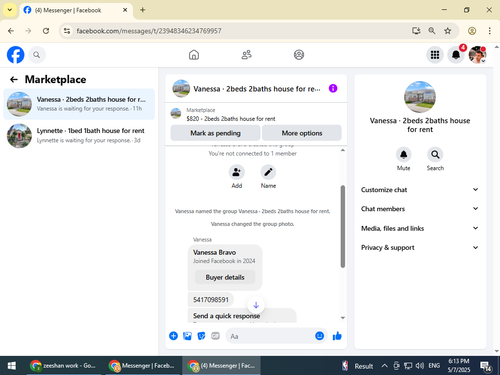Choose a GIF icon in composer
This screenshot has width=500, height=375.
click(x=215, y=336)
